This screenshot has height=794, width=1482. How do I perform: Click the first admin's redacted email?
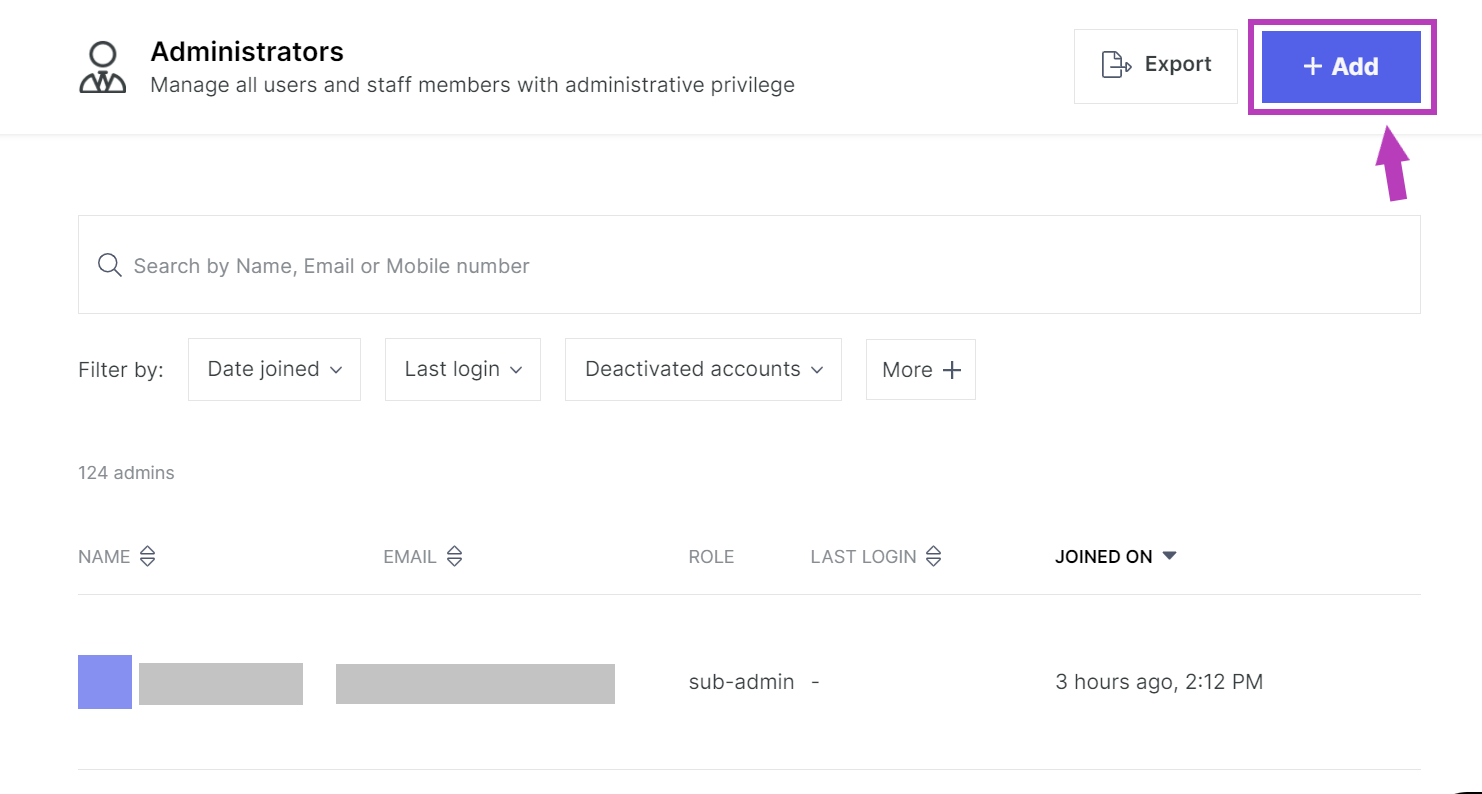point(475,684)
